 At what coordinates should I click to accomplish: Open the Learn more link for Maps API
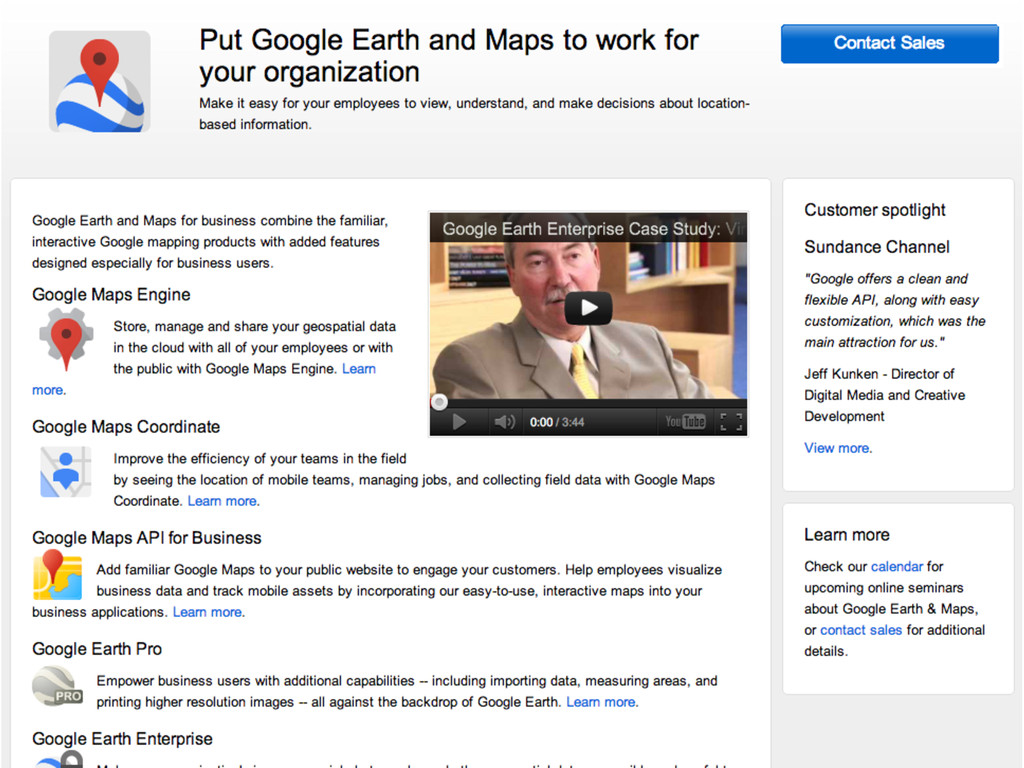pyautogui.click(x=208, y=612)
